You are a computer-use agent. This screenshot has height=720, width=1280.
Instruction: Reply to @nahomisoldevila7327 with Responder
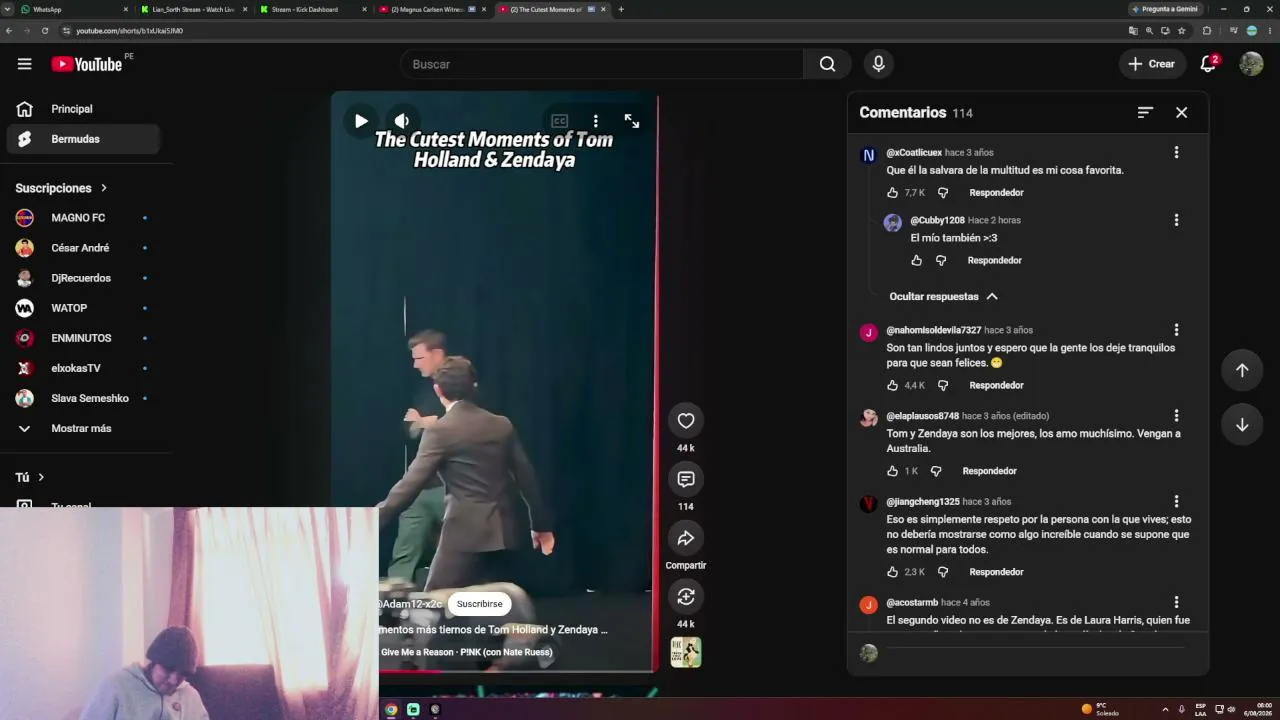point(996,385)
